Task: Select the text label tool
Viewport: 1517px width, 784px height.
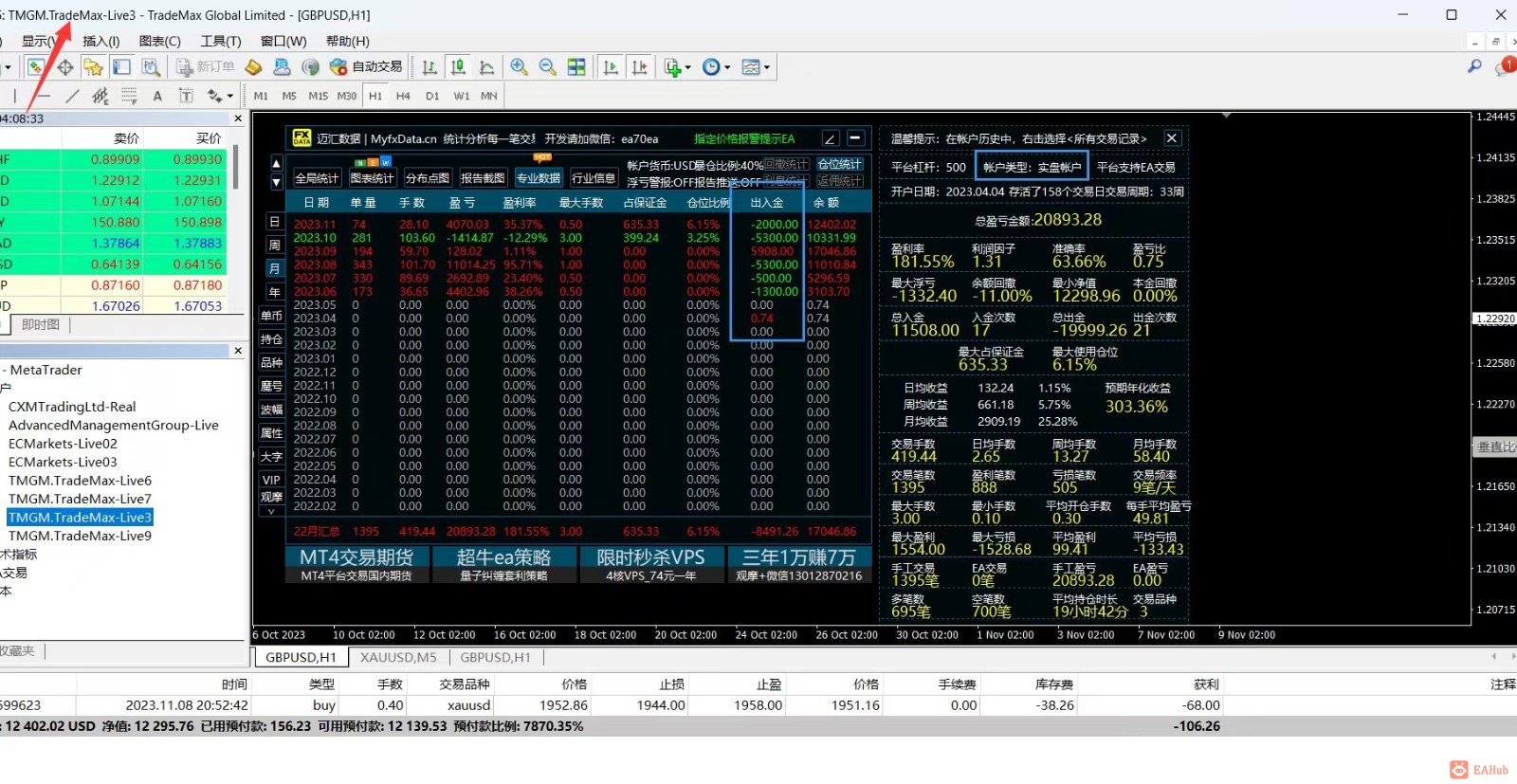Action: point(186,96)
